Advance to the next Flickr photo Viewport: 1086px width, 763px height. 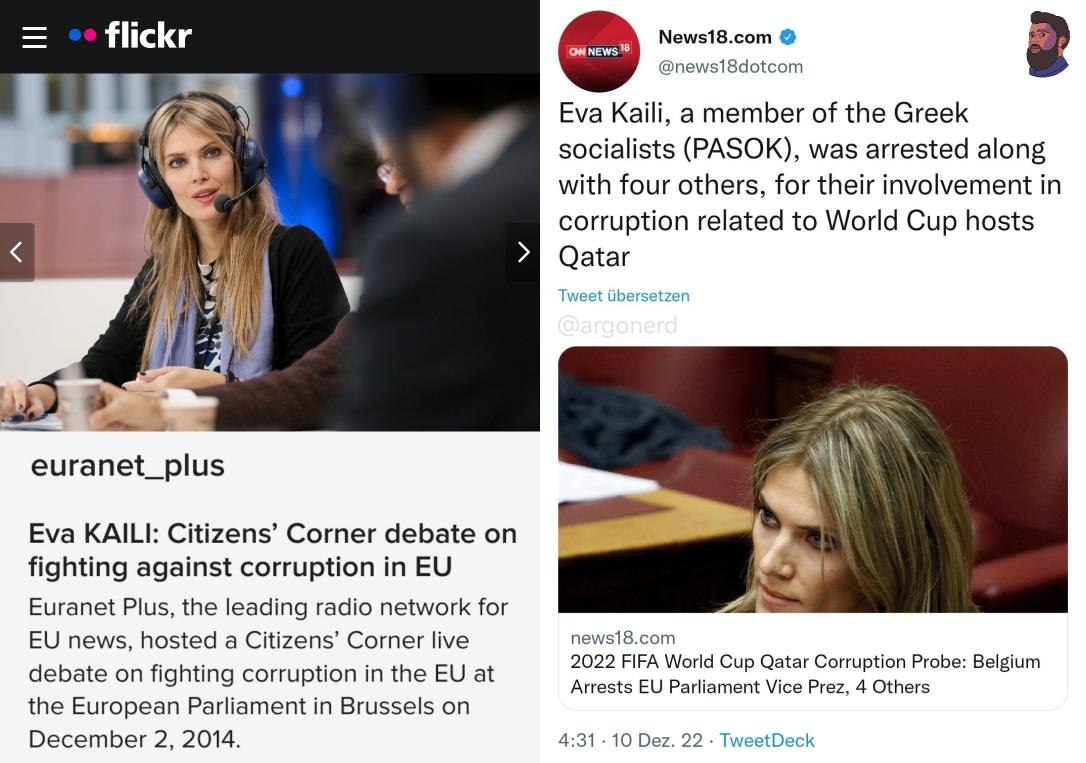pyautogui.click(x=523, y=252)
